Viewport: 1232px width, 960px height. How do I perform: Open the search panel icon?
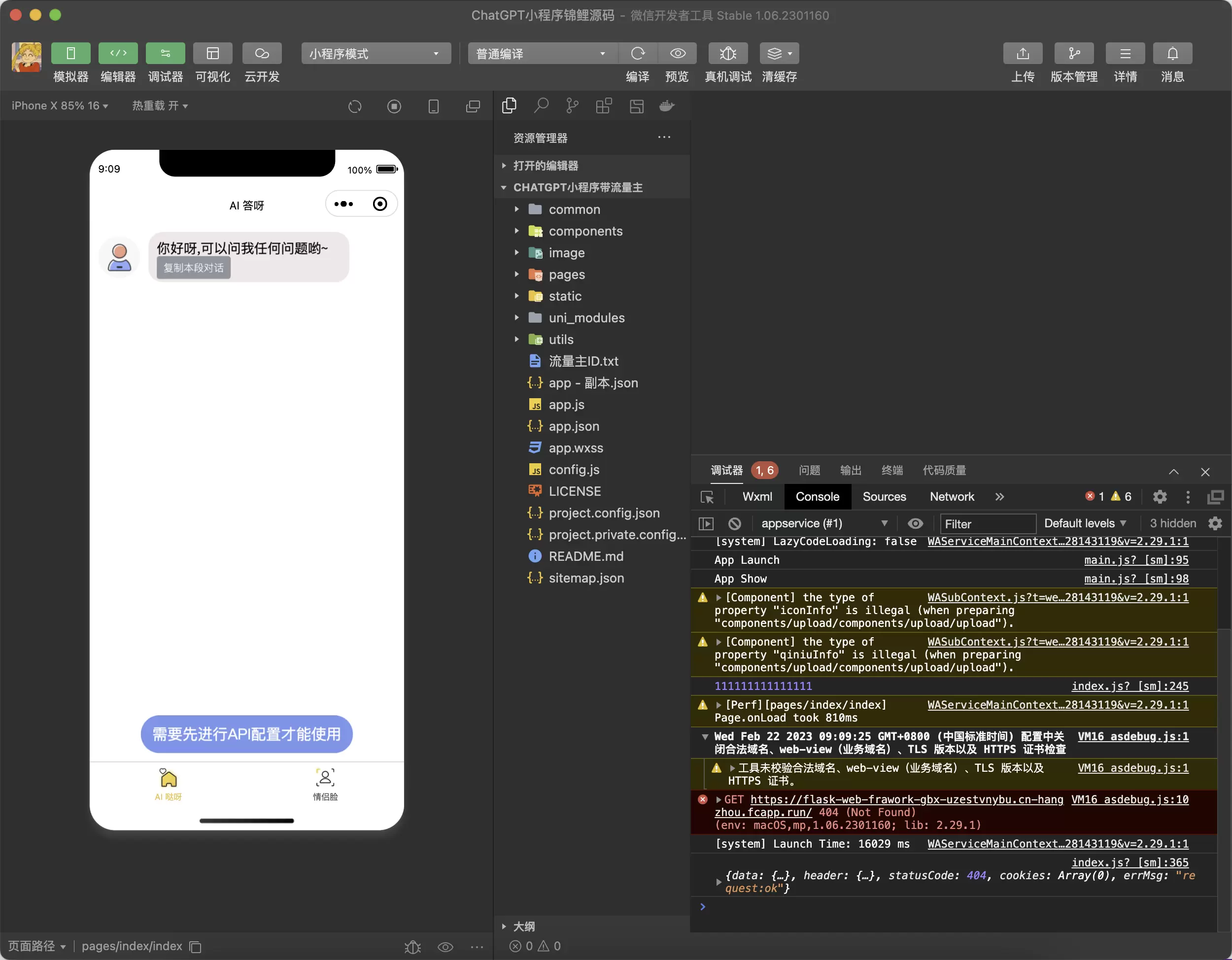(542, 105)
